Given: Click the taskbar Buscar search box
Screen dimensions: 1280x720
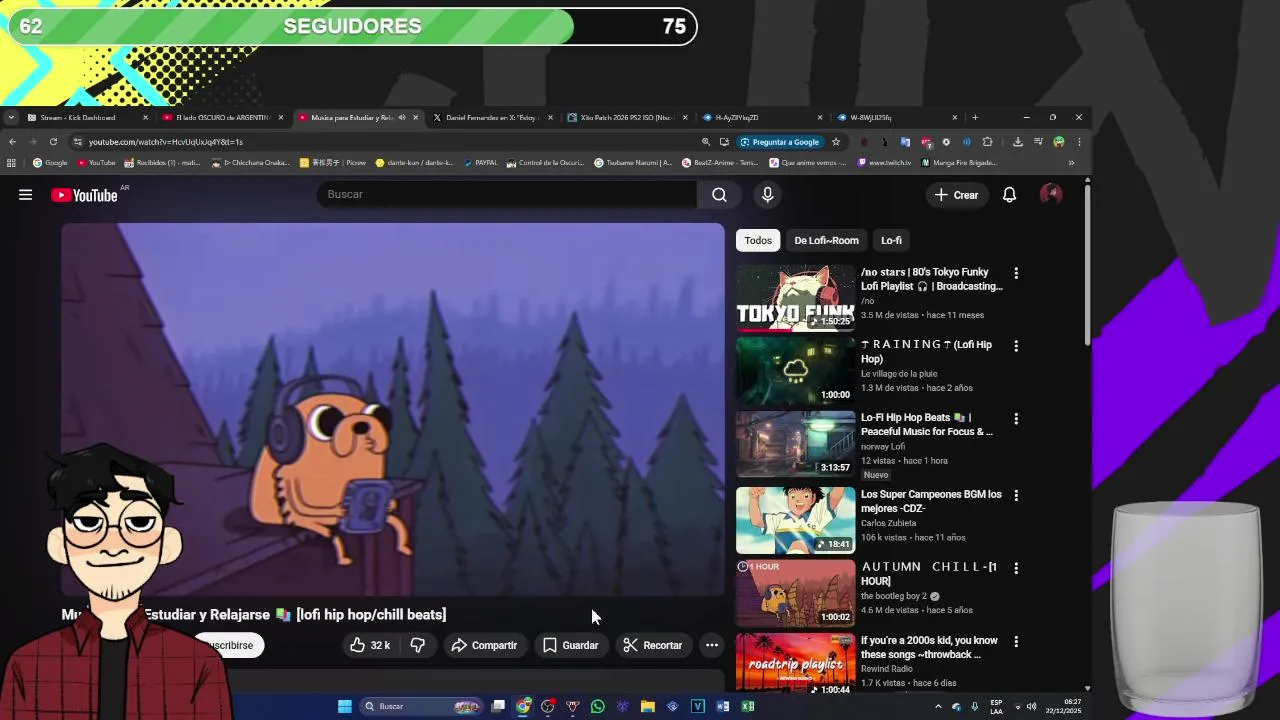Looking at the screenshot, I should 420,706.
